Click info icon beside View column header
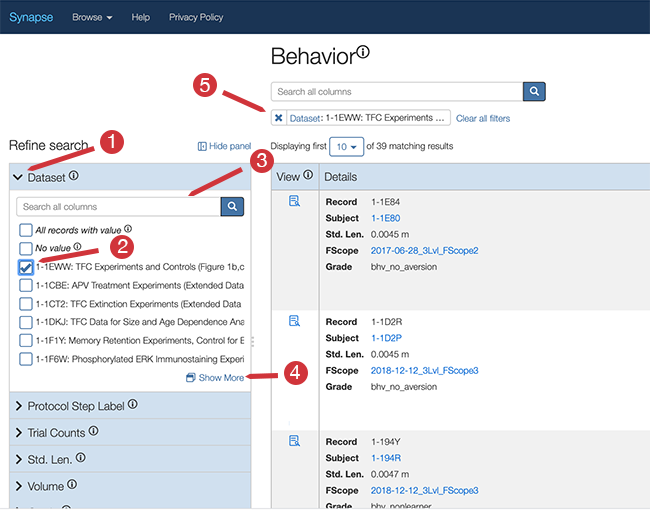The height and width of the screenshot is (513, 650). click(308, 175)
